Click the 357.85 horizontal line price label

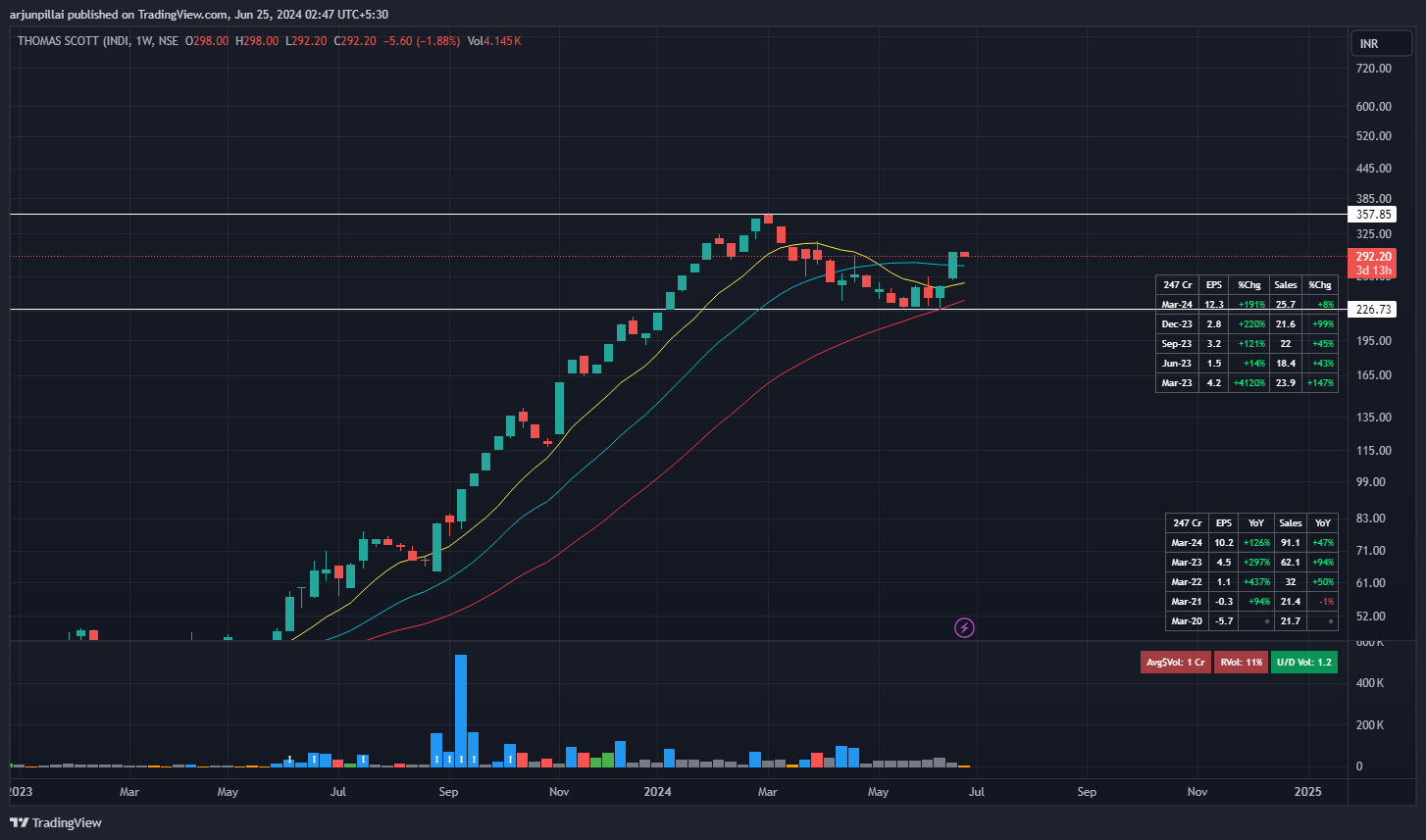tap(1374, 214)
